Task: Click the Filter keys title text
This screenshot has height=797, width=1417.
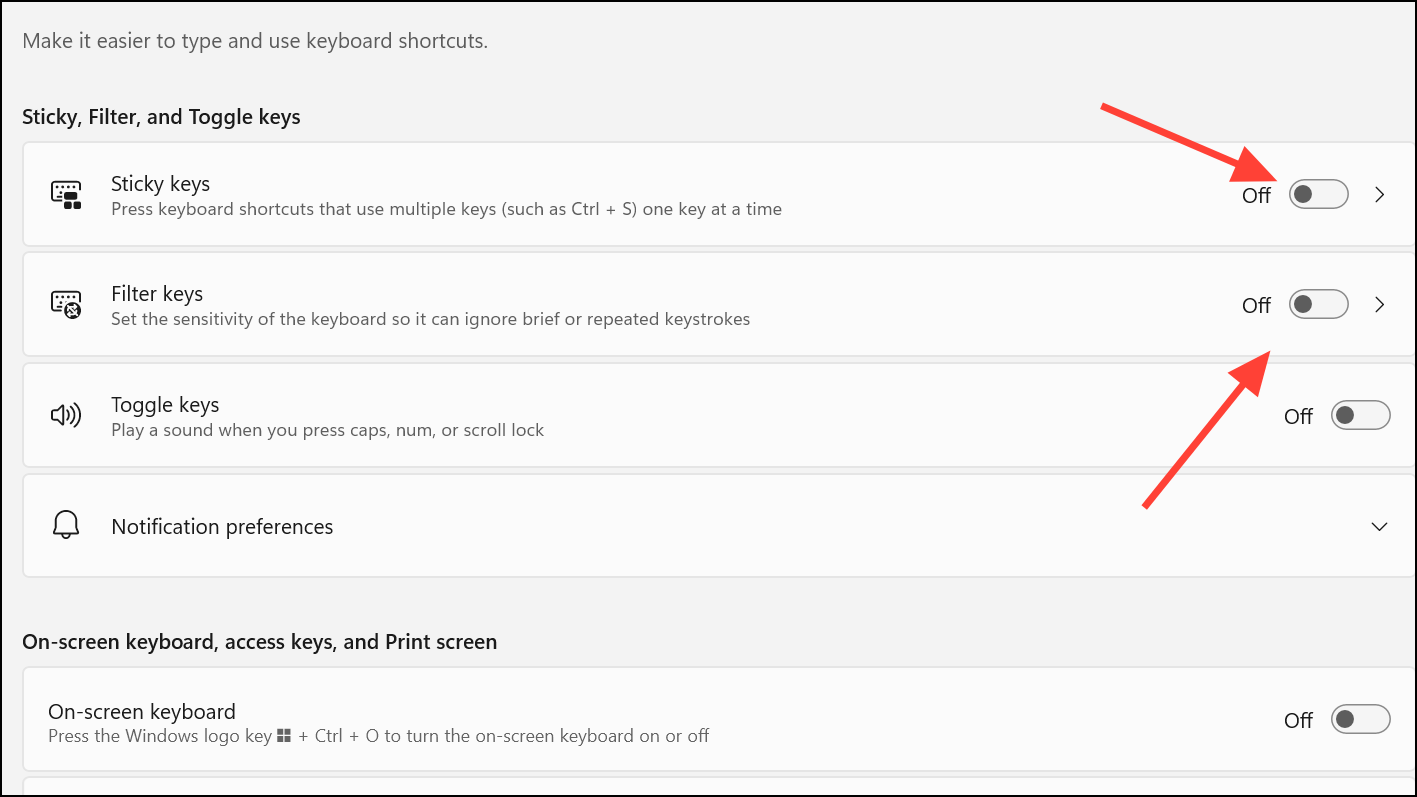Action: tap(157, 294)
